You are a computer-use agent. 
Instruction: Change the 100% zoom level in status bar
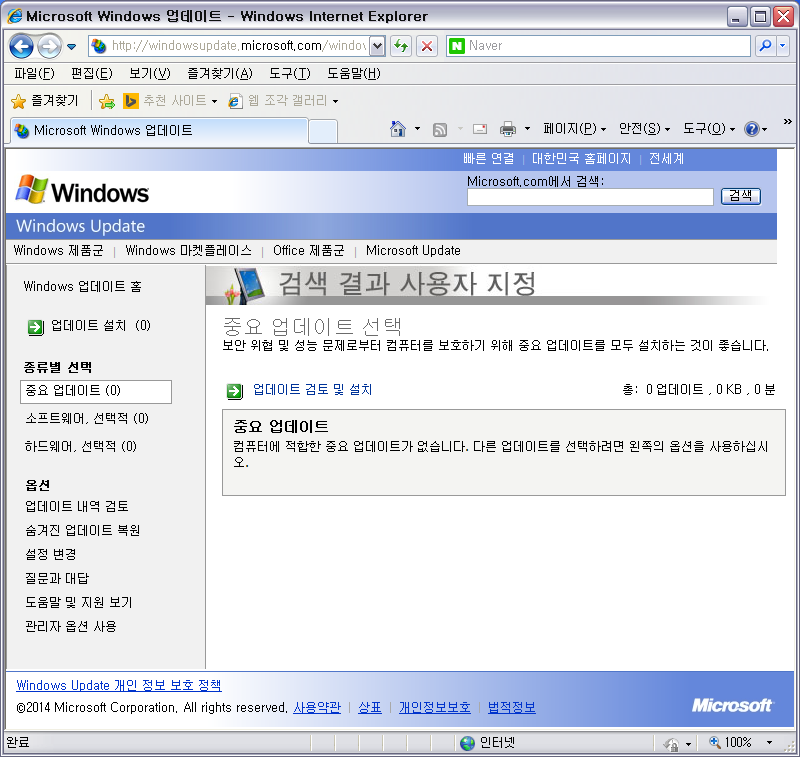coord(740,742)
